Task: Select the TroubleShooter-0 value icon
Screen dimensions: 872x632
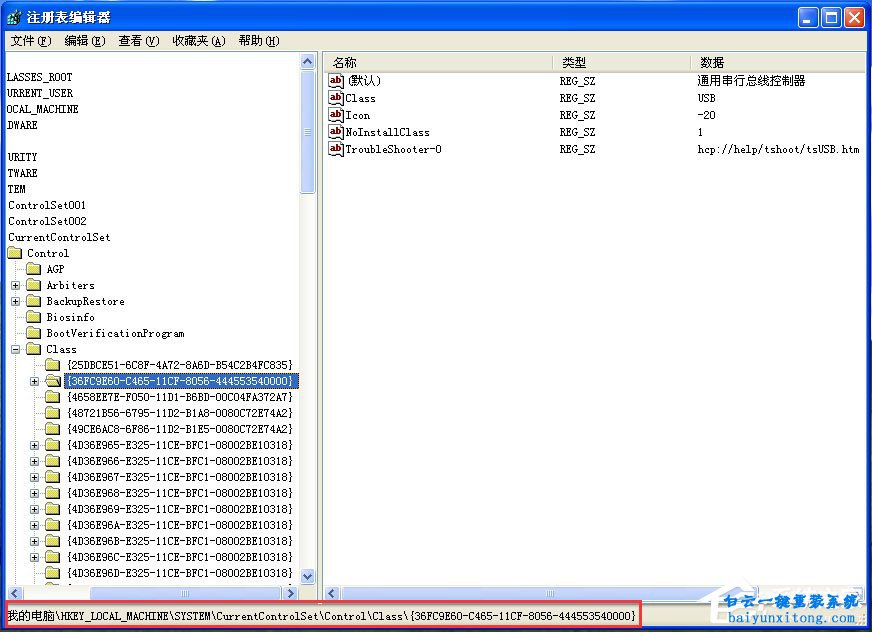Action: click(x=336, y=149)
